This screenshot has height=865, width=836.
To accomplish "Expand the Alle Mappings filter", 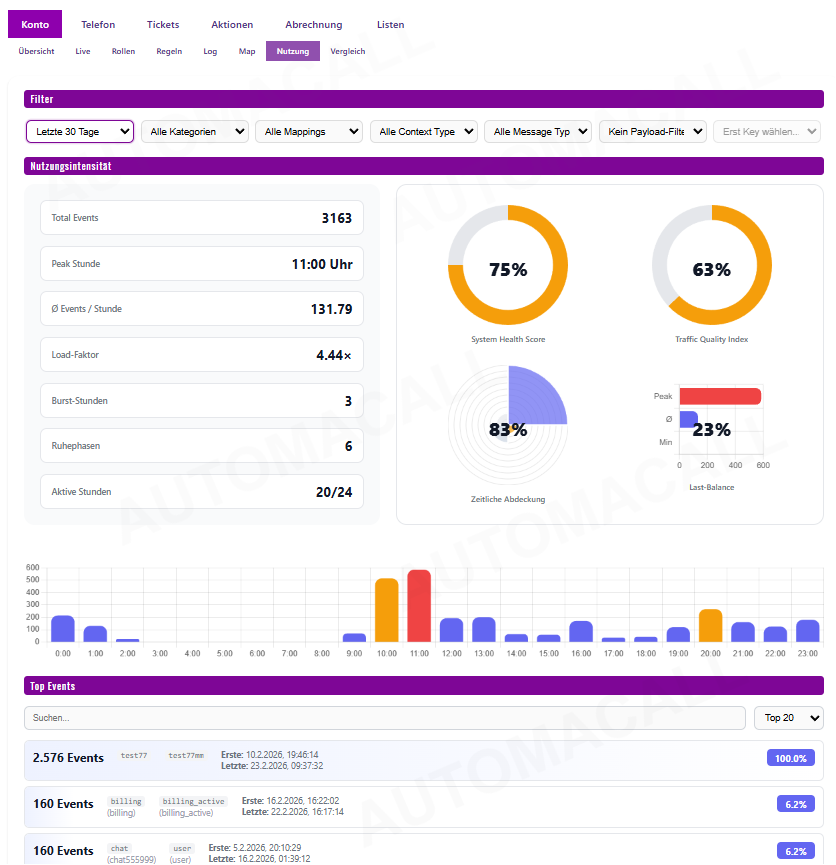I will [309, 132].
